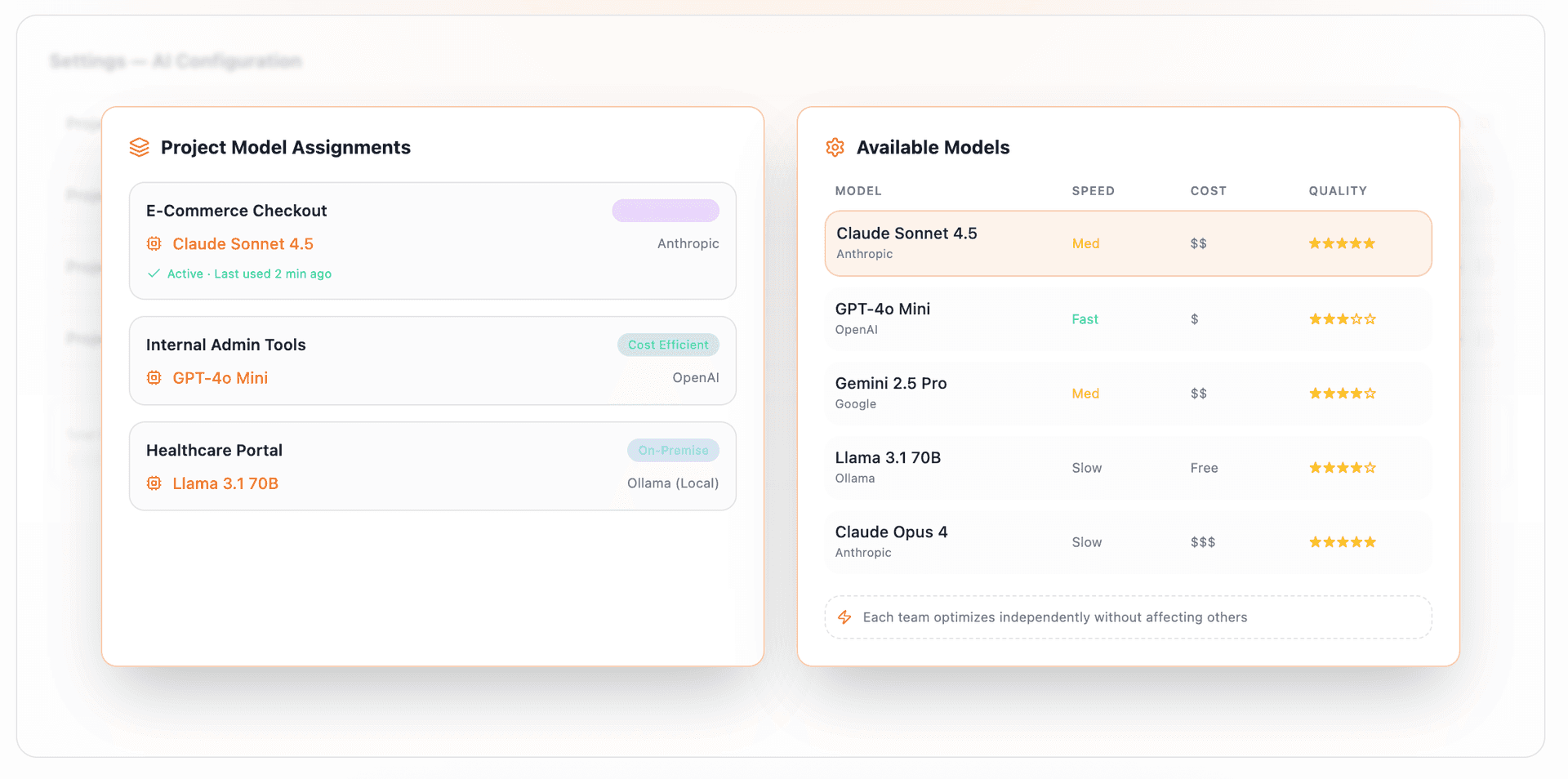The width and height of the screenshot is (1568, 779).
Task: Toggle the purple switch on E-Commerce Checkout card
Action: [x=666, y=210]
